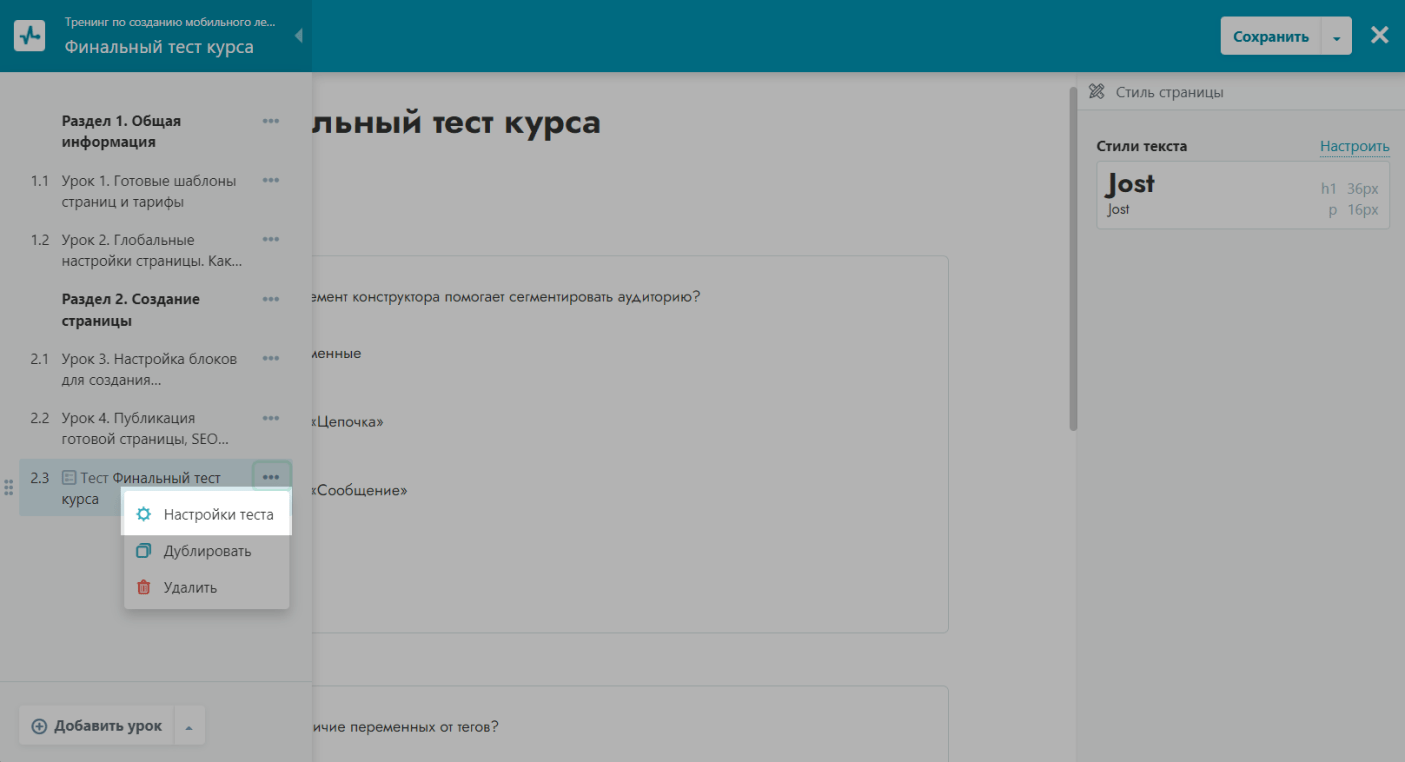Select Урок 4. Публикация готовой страницы
This screenshot has width=1405, height=762.
coord(145,429)
